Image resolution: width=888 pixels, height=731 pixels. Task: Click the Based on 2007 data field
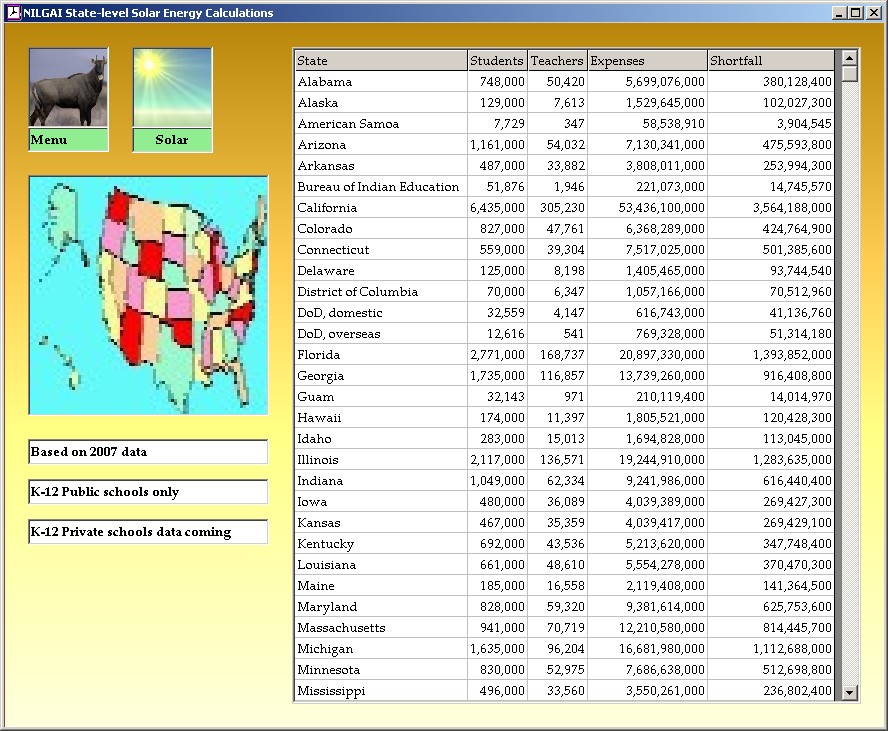click(x=148, y=452)
